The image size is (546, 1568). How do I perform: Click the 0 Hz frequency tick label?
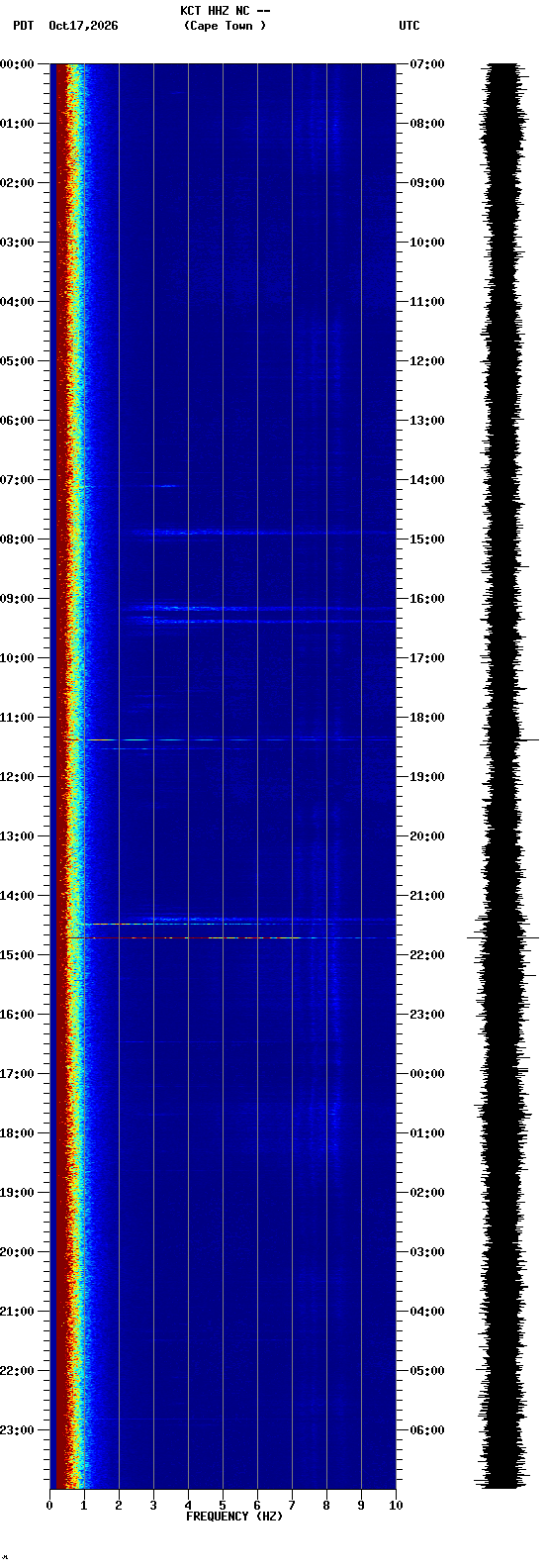click(x=49, y=1506)
